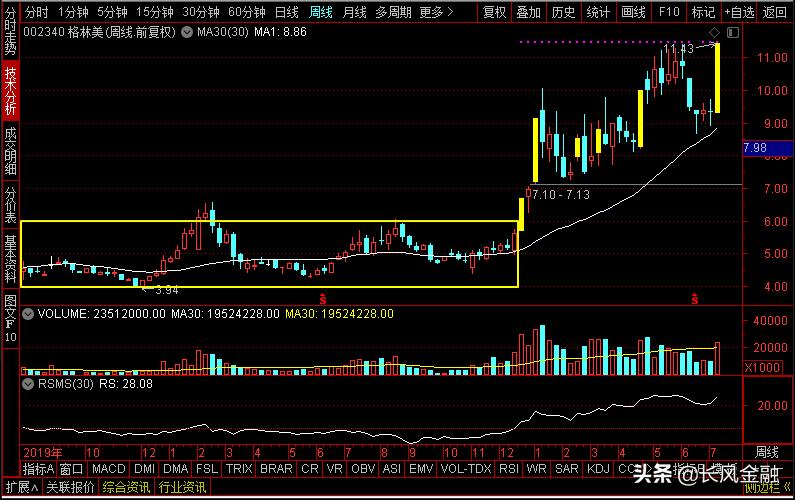Click the red S marker near July 2020

click(695, 299)
